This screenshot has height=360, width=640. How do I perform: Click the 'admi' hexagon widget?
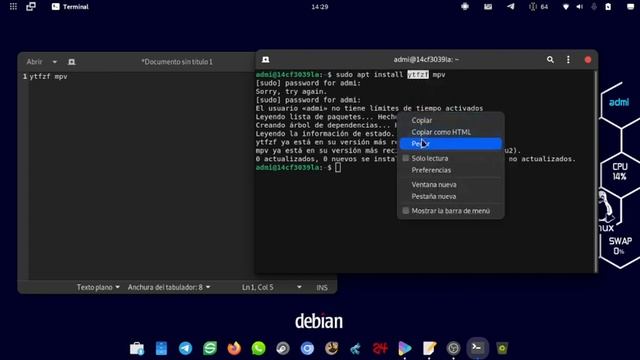(x=619, y=102)
